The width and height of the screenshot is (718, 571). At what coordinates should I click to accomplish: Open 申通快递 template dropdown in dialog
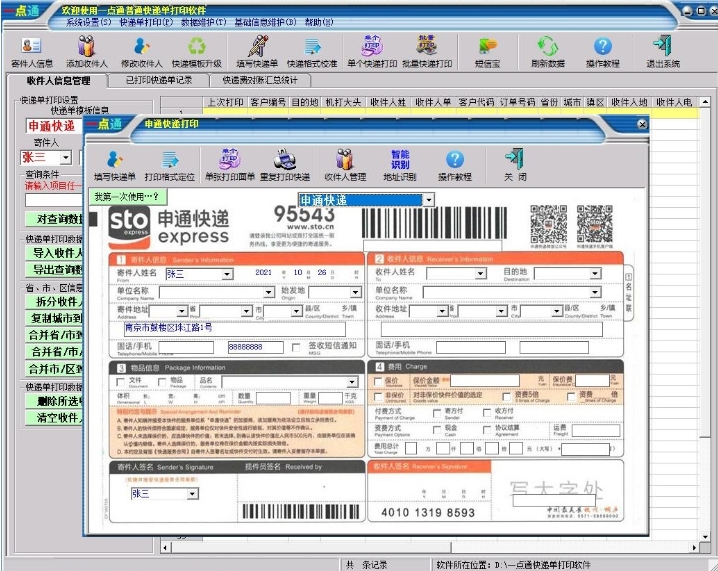pyautogui.click(x=429, y=200)
